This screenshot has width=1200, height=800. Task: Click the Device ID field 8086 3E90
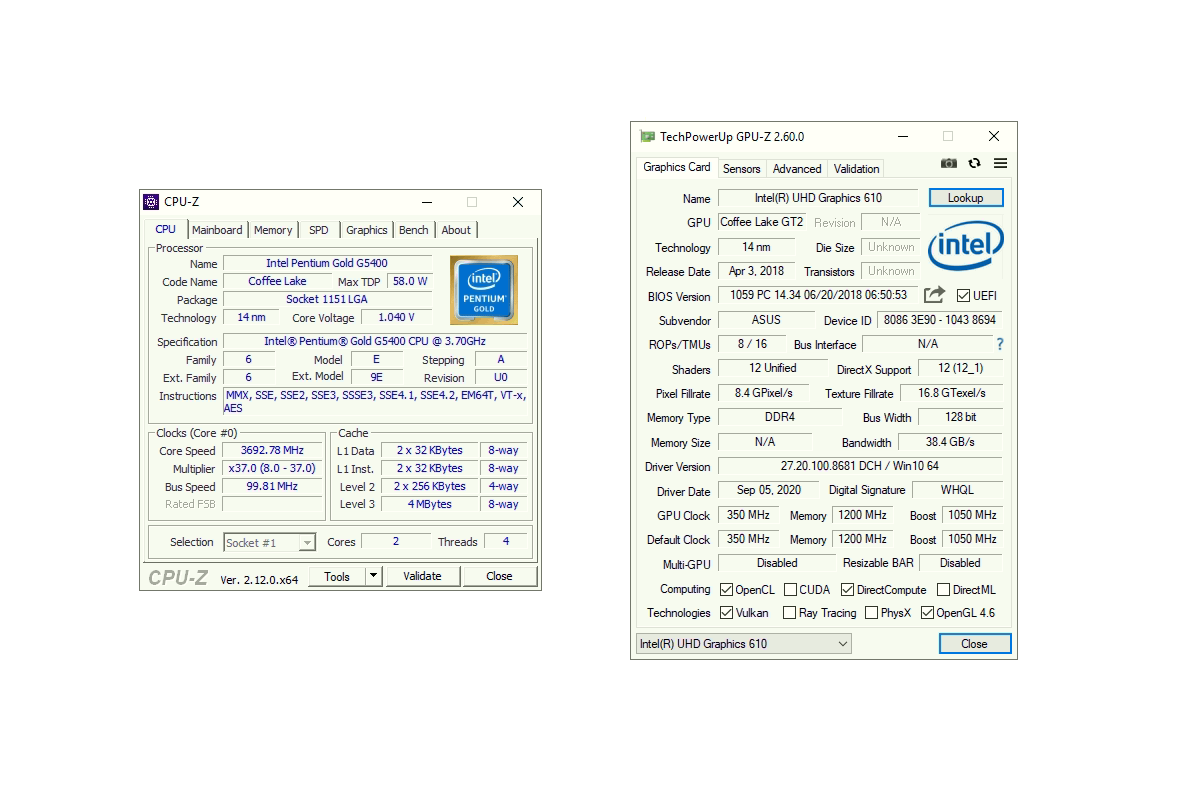(940, 320)
